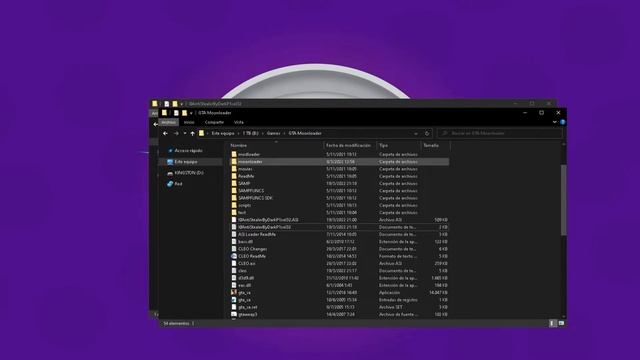Click GTA Moonloader in address breadcrumb
The height and width of the screenshot is (360, 640).
305,133
